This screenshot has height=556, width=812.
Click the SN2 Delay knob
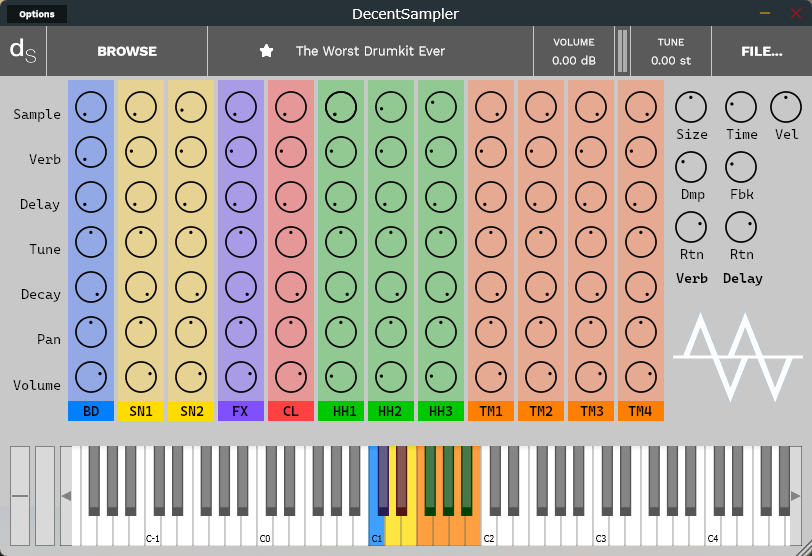(x=191, y=197)
